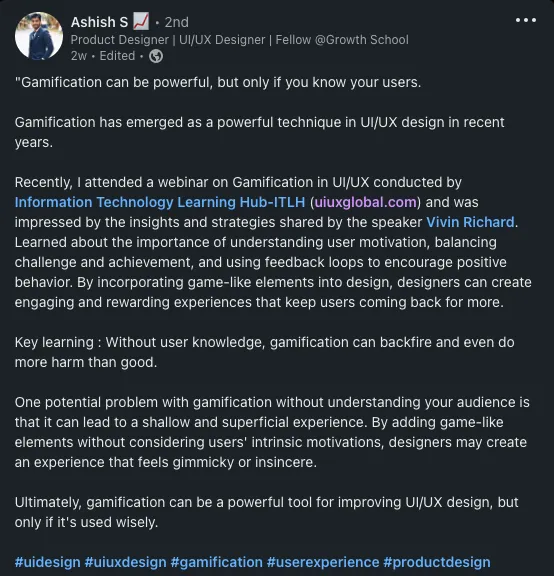Visit the uiuxglobal.com link
This screenshot has height=576, width=554.
click(x=365, y=202)
